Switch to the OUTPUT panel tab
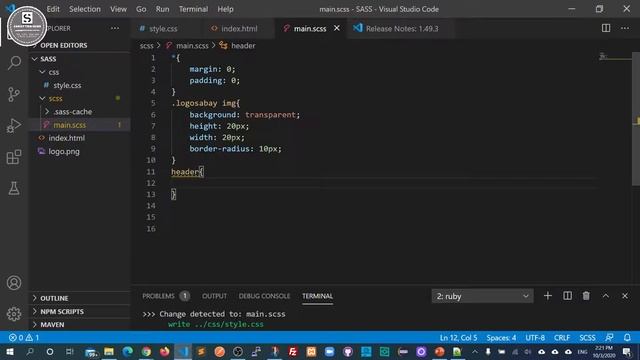The height and width of the screenshot is (360, 640). [214, 296]
